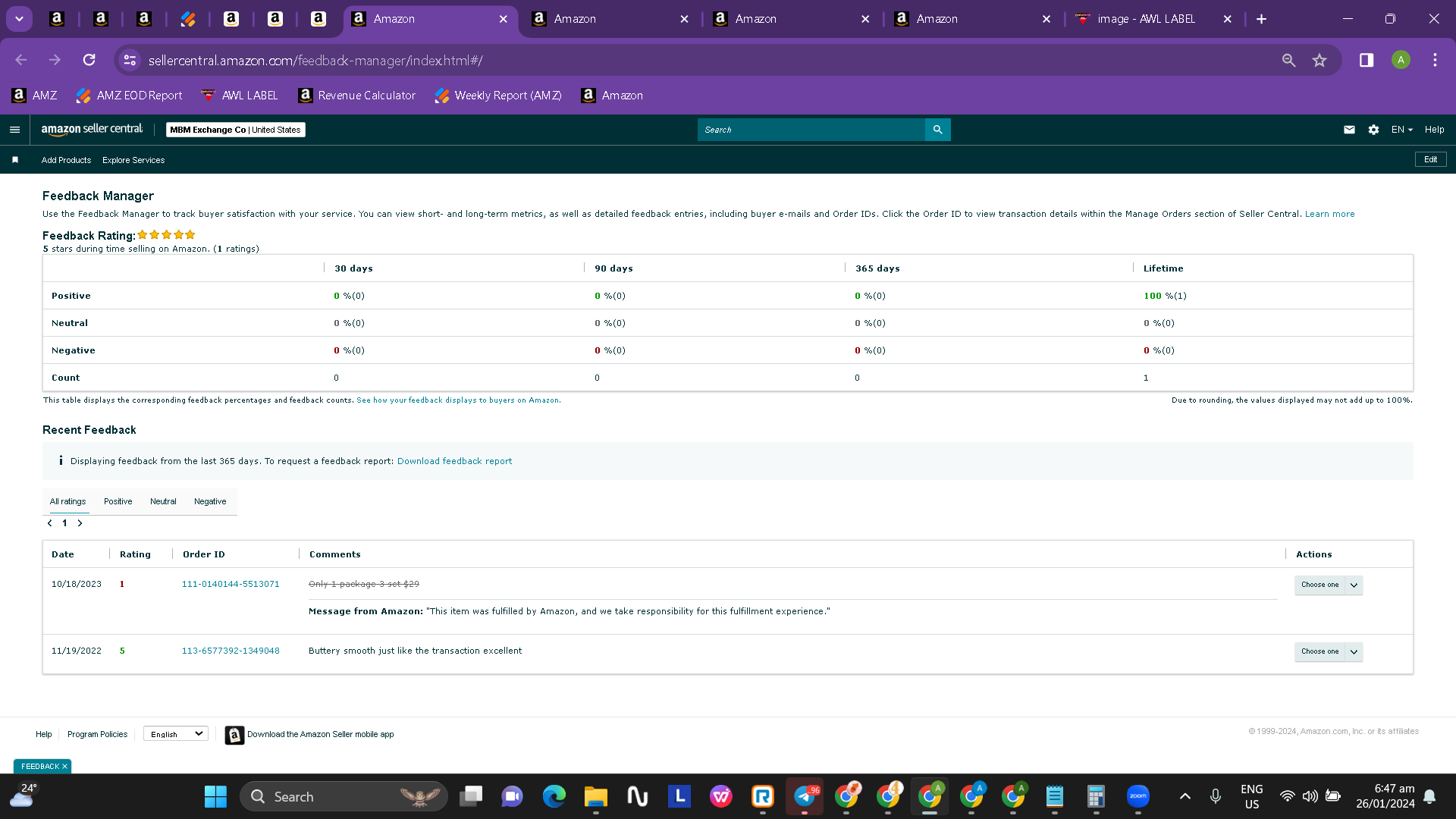Click how feedback displays to buyers link
The image size is (1456, 819).
(458, 400)
